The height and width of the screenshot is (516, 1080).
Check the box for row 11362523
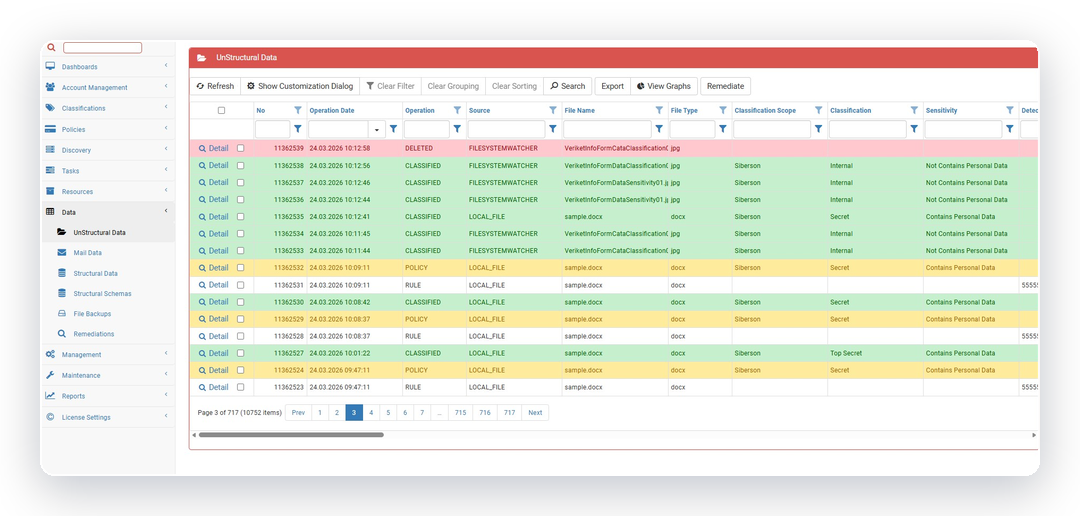click(240, 387)
